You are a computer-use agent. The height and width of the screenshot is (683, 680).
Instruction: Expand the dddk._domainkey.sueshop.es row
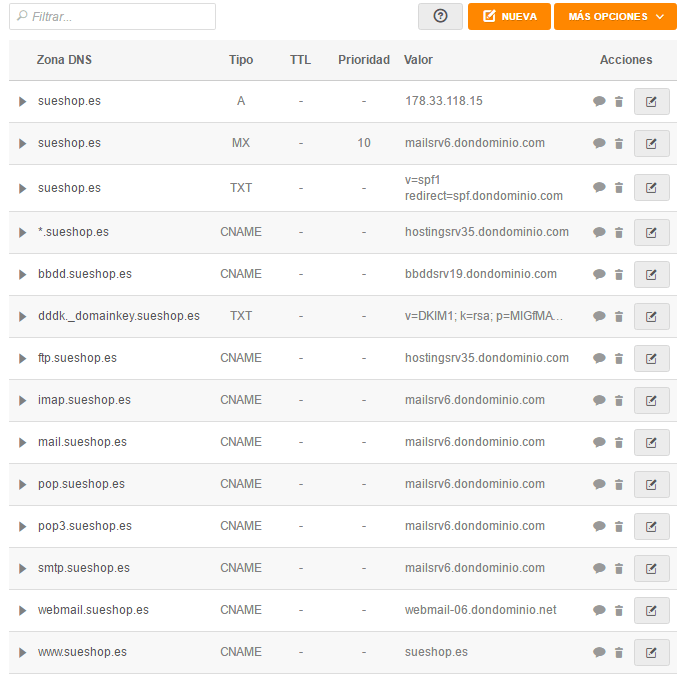point(22,316)
